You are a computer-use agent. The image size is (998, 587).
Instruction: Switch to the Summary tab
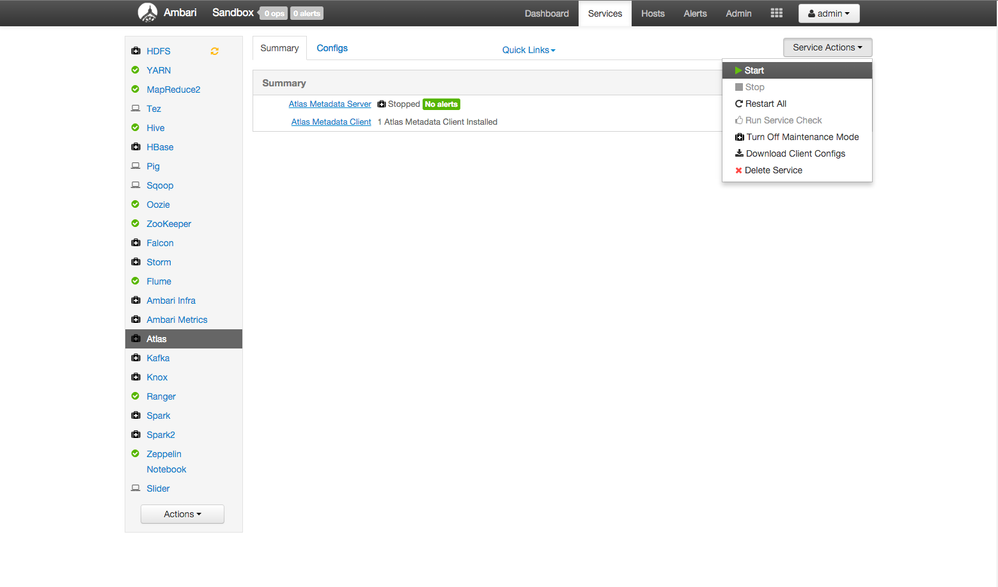click(x=279, y=48)
